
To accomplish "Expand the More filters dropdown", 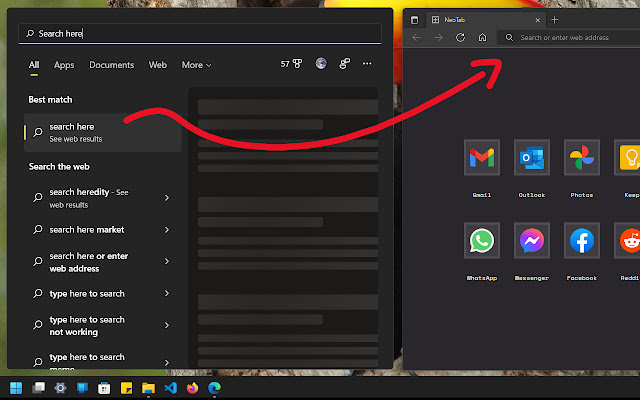I will click(x=196, y=65).
